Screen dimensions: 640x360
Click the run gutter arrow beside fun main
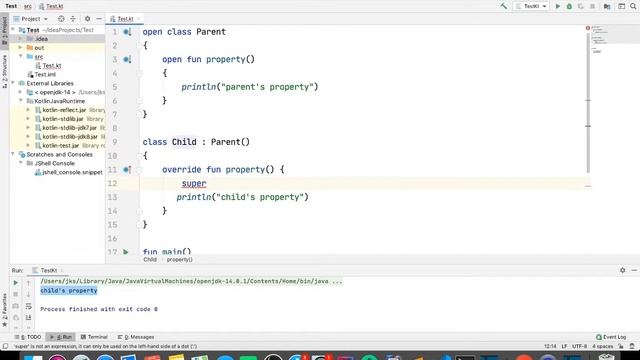tap(126, 252)
